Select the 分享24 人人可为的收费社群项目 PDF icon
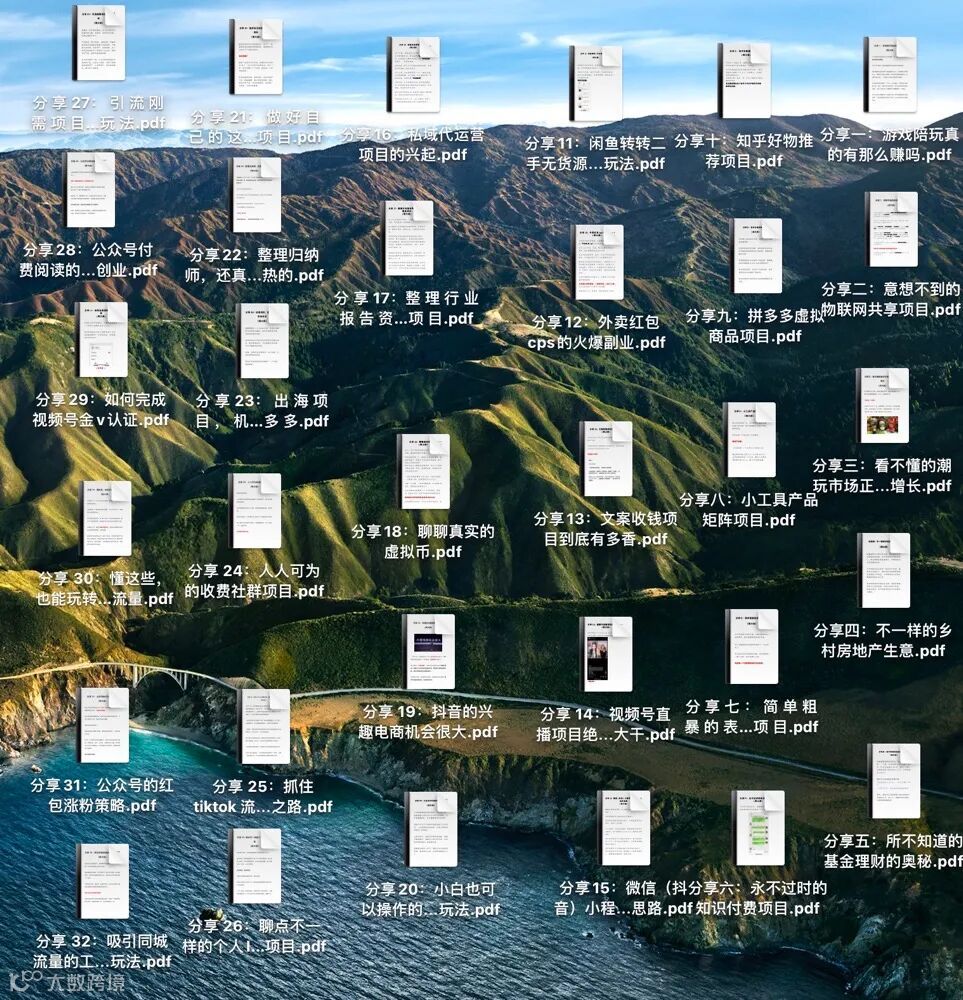Image resolution: width=963 pixels, height=1000 pixels. (x=255, y=511)
